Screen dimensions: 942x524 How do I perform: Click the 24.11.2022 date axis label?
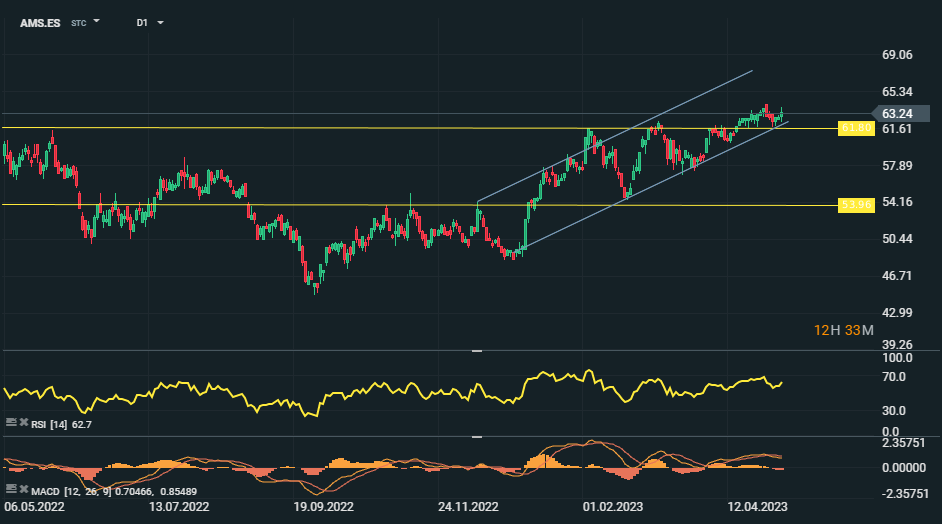pos(468,507)
